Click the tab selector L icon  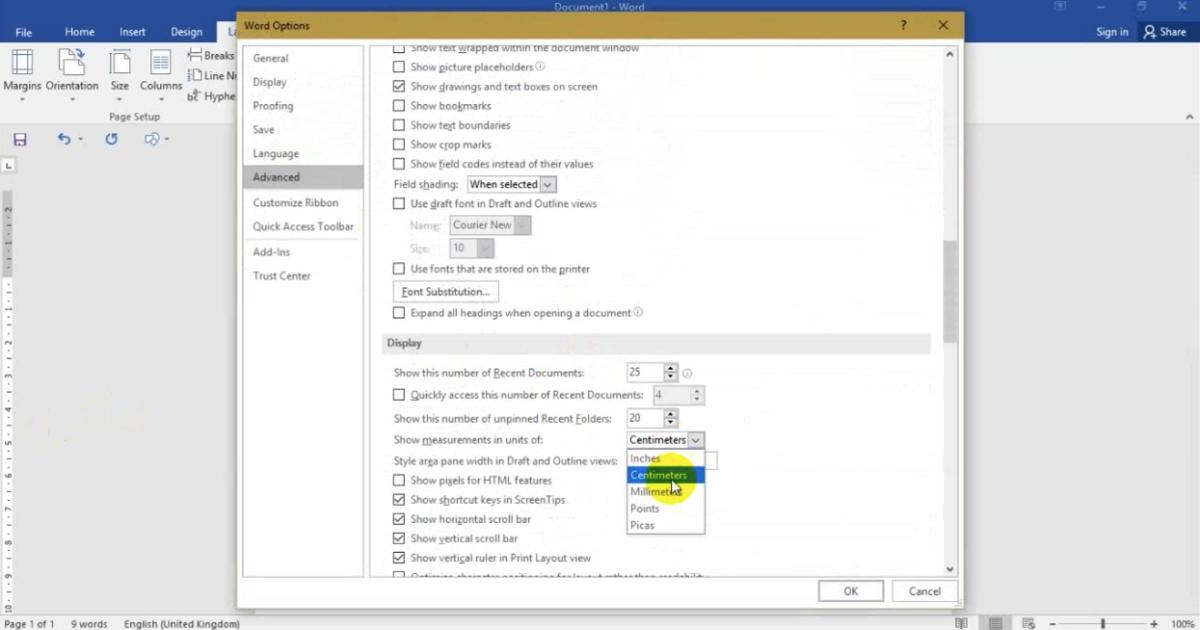click(x=9, y=165)
